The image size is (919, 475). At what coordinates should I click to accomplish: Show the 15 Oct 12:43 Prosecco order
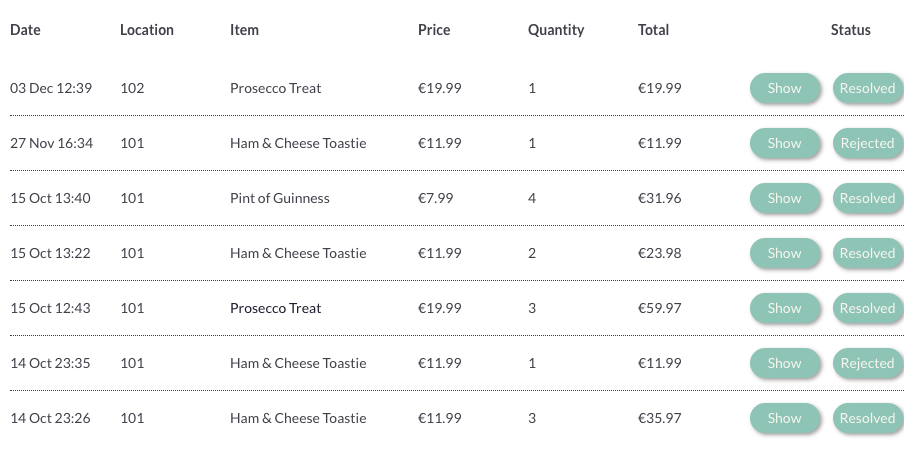[x=785, y=308]
